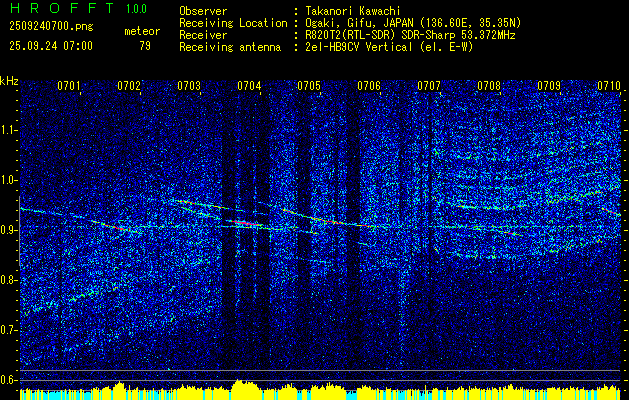The image size is (629, 400).
Task: Click the meteor count 79
Action: (145, 46)
